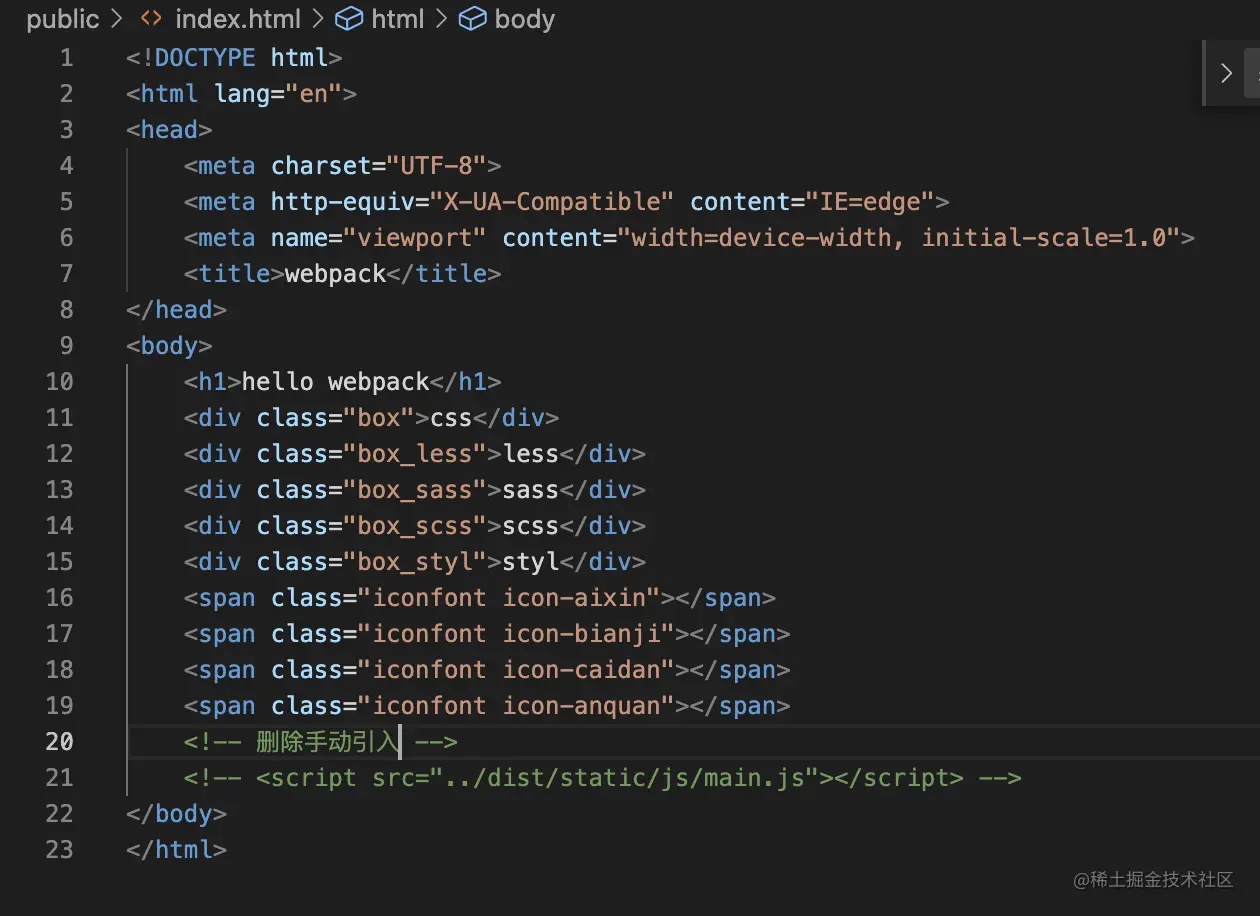Click the body symbol breadcrumb
The image size is (1260, 916).
point(524,19)
